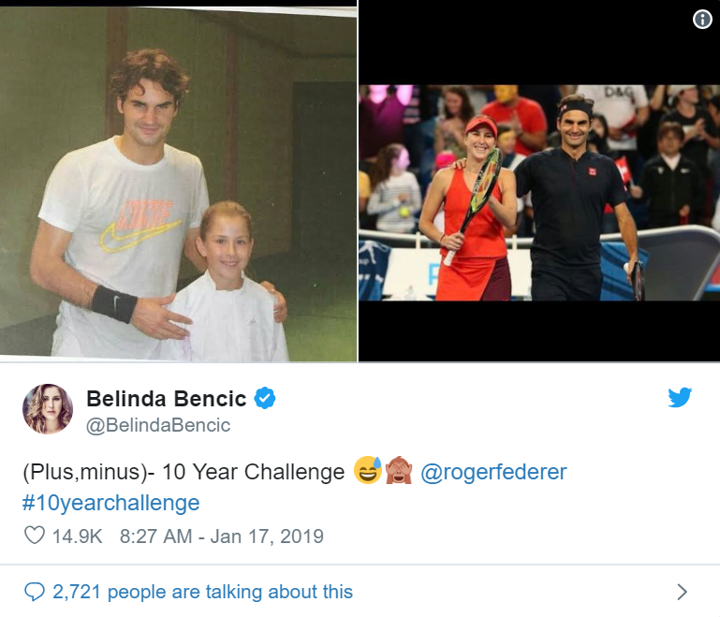Viewport: 720px width, 617px height.
Task: Click the Belinda Bencic display name
Action: point(166,399)
